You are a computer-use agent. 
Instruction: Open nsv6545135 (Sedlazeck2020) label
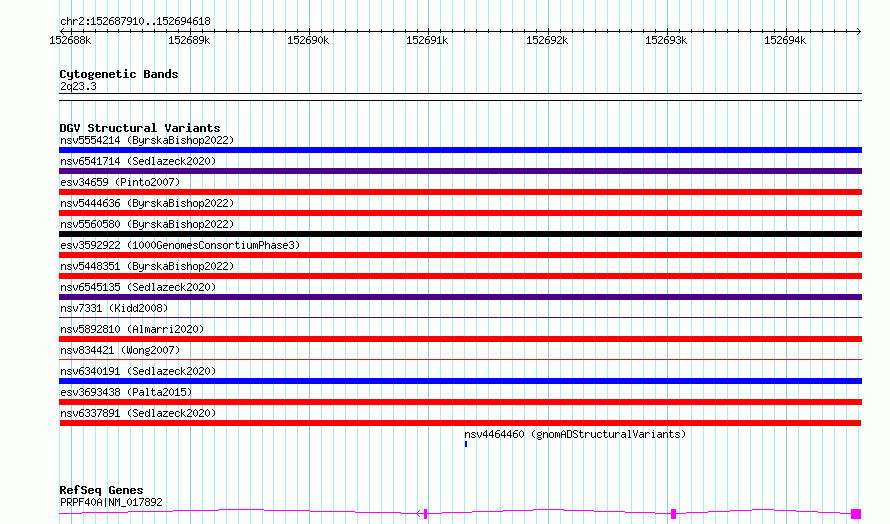tap(138, 287)
